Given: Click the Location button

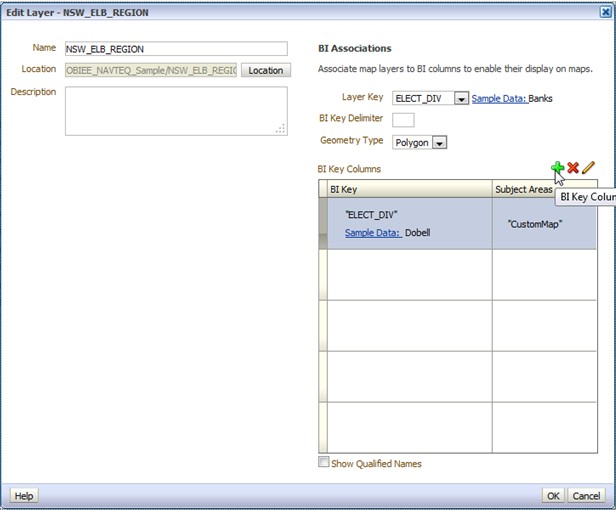Looking at the screenshot, I should pyautogui.click(x=266, y=70).
